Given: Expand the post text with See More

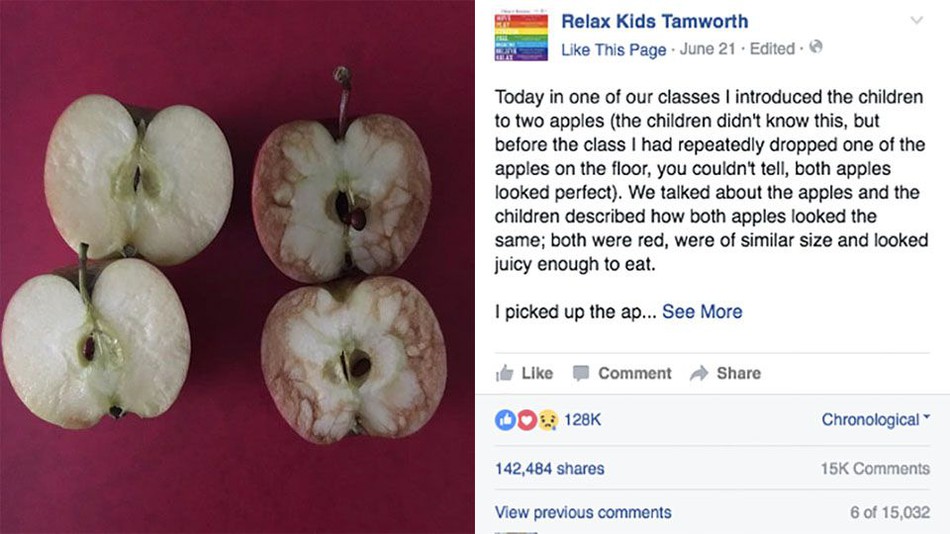Looking at the screenshot, I should (x=702, y=312).
